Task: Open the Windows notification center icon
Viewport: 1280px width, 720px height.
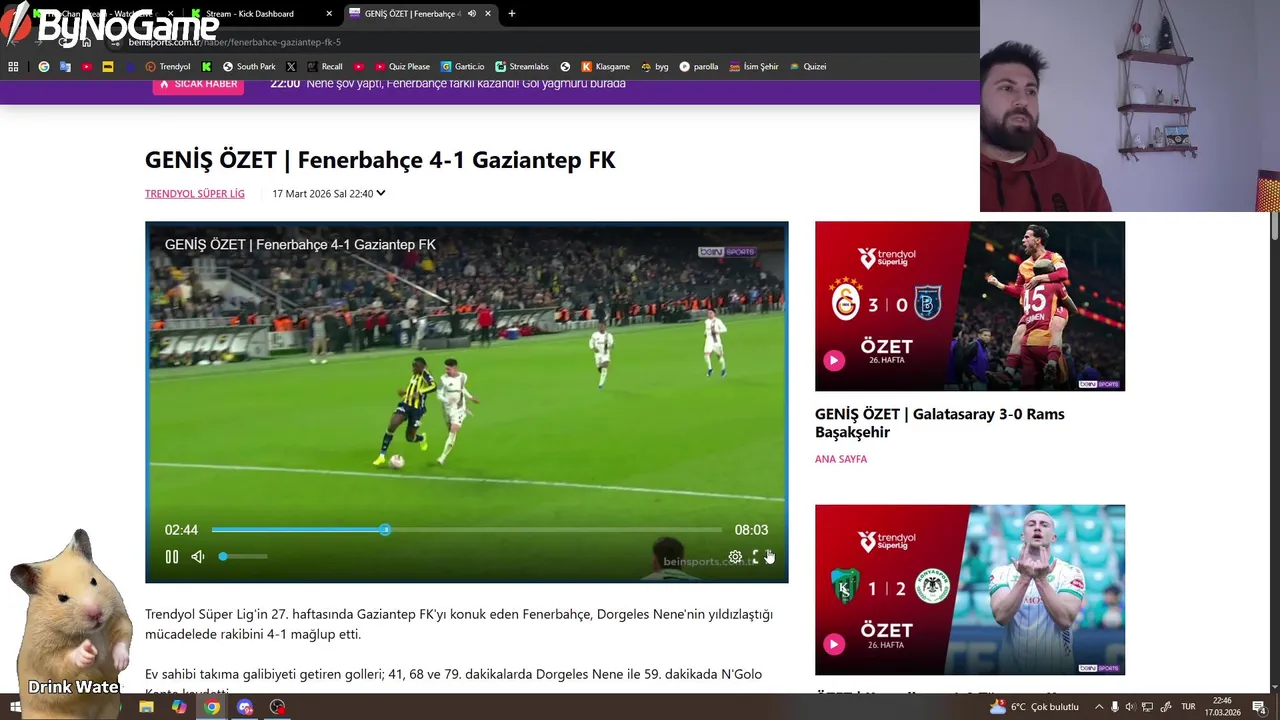Action: tap(1259, 707)
